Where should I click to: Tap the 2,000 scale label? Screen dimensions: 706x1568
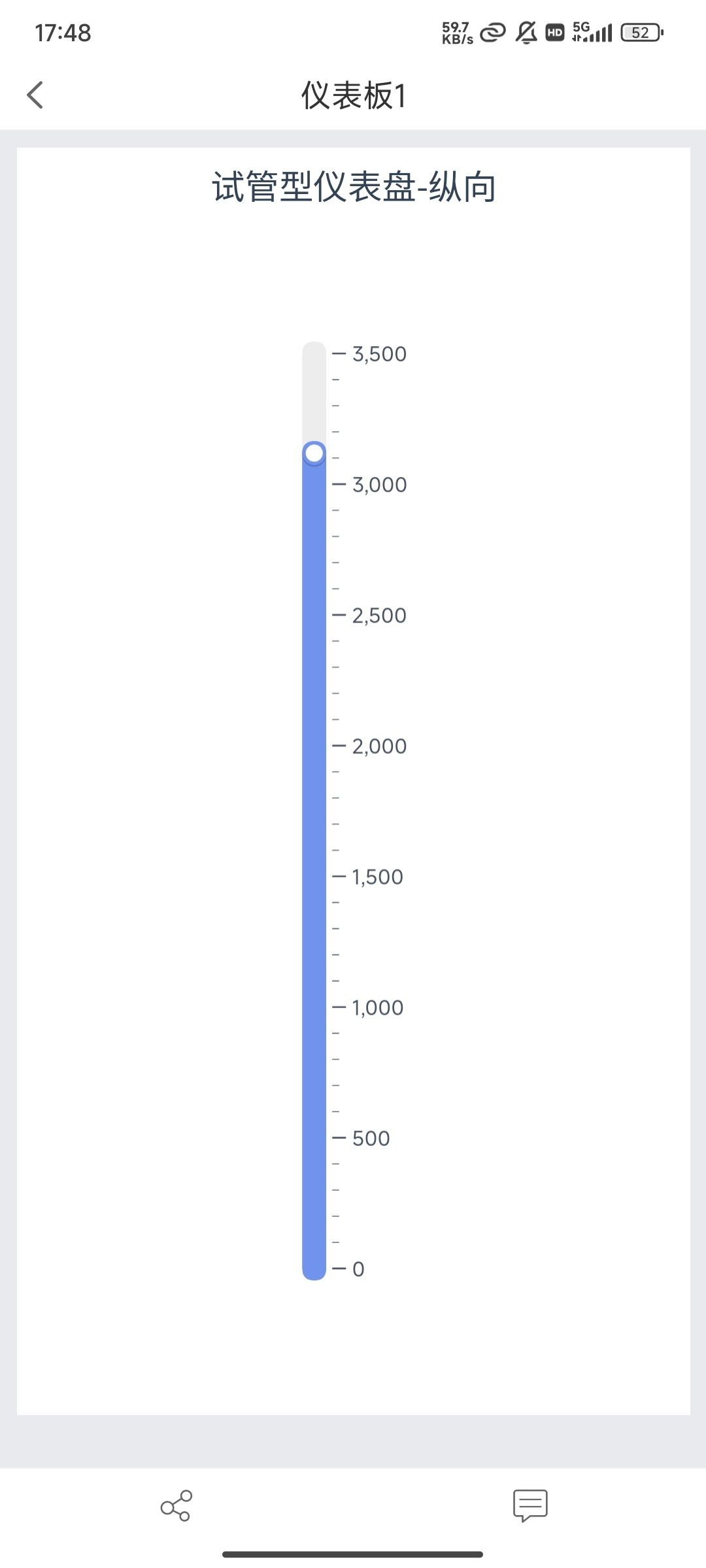coord(379,746)
